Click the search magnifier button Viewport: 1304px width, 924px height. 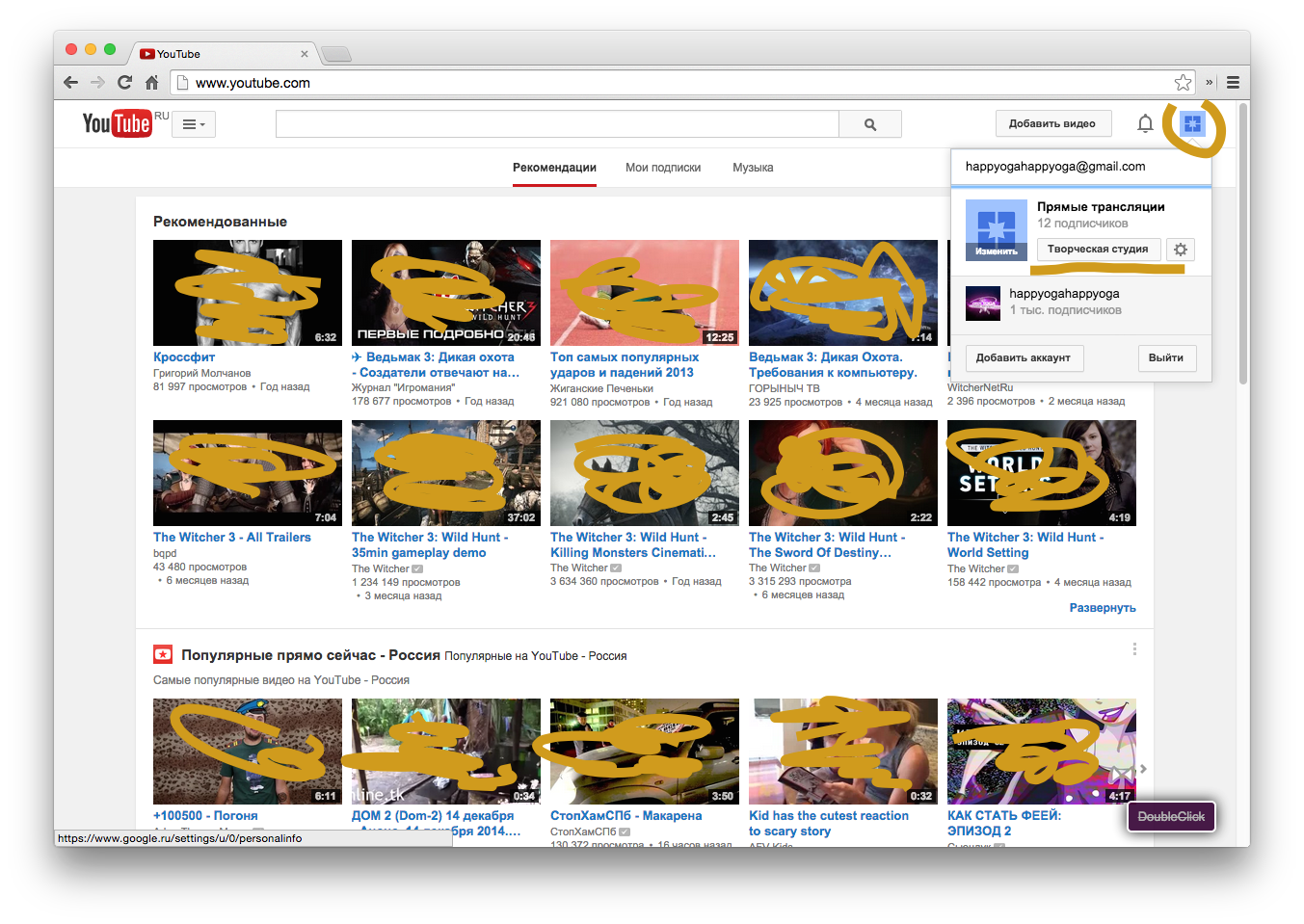point(870,124)
